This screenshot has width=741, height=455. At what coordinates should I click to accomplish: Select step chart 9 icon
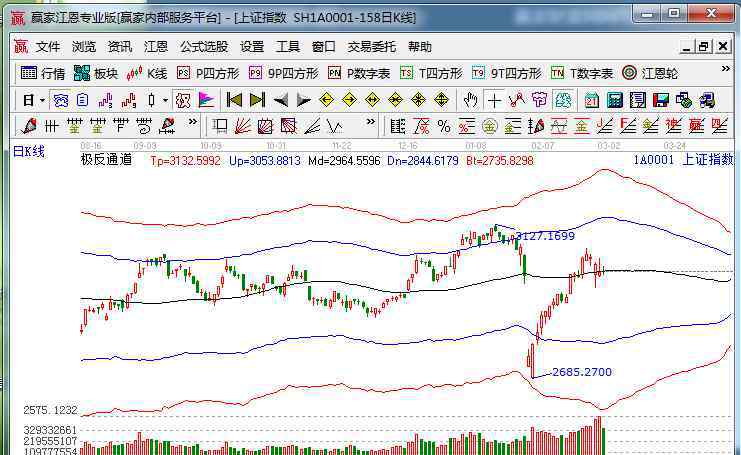(129, 100)
